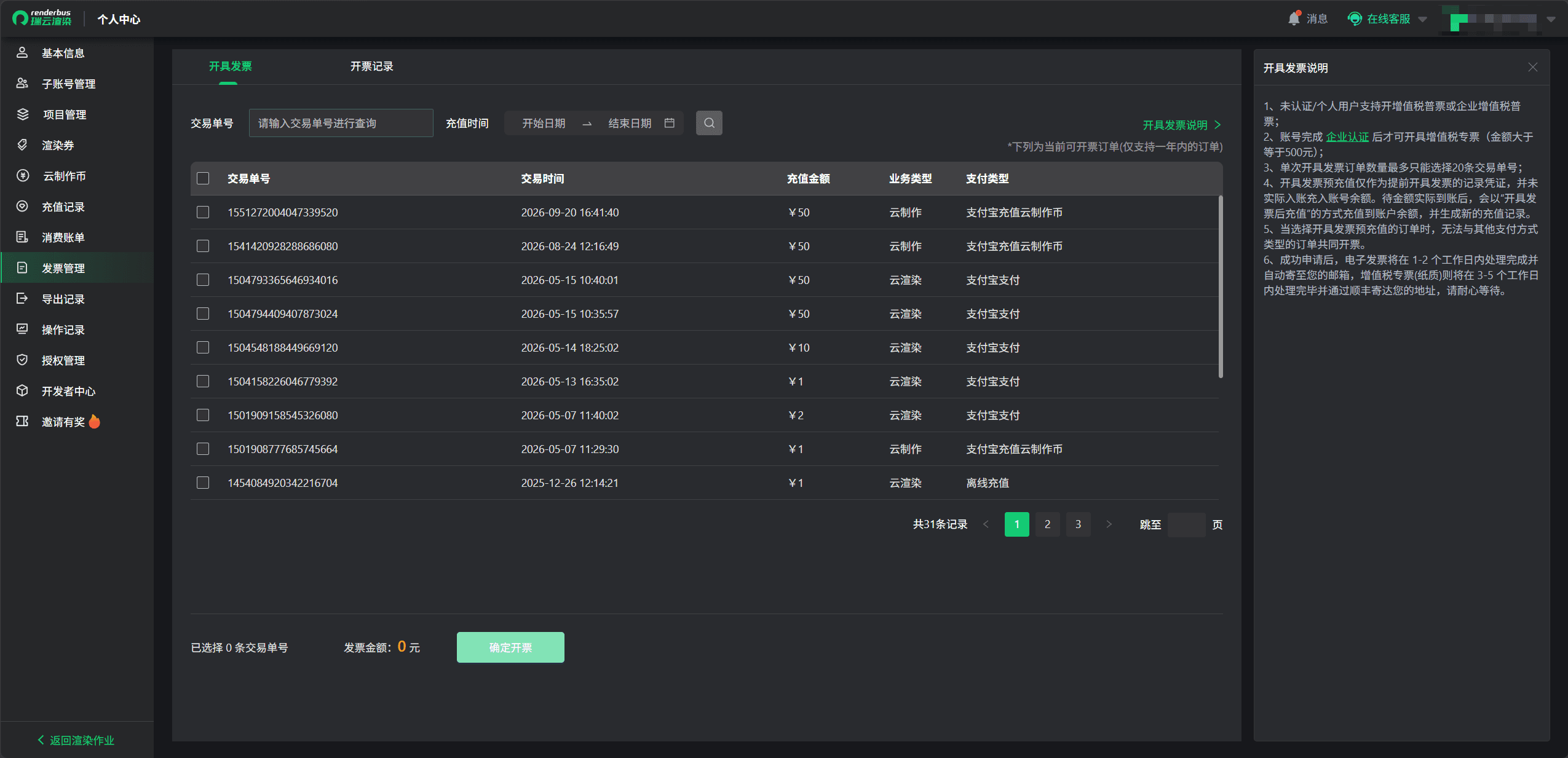
Task: Click the message bell icon
Action: pos(1294,18)
